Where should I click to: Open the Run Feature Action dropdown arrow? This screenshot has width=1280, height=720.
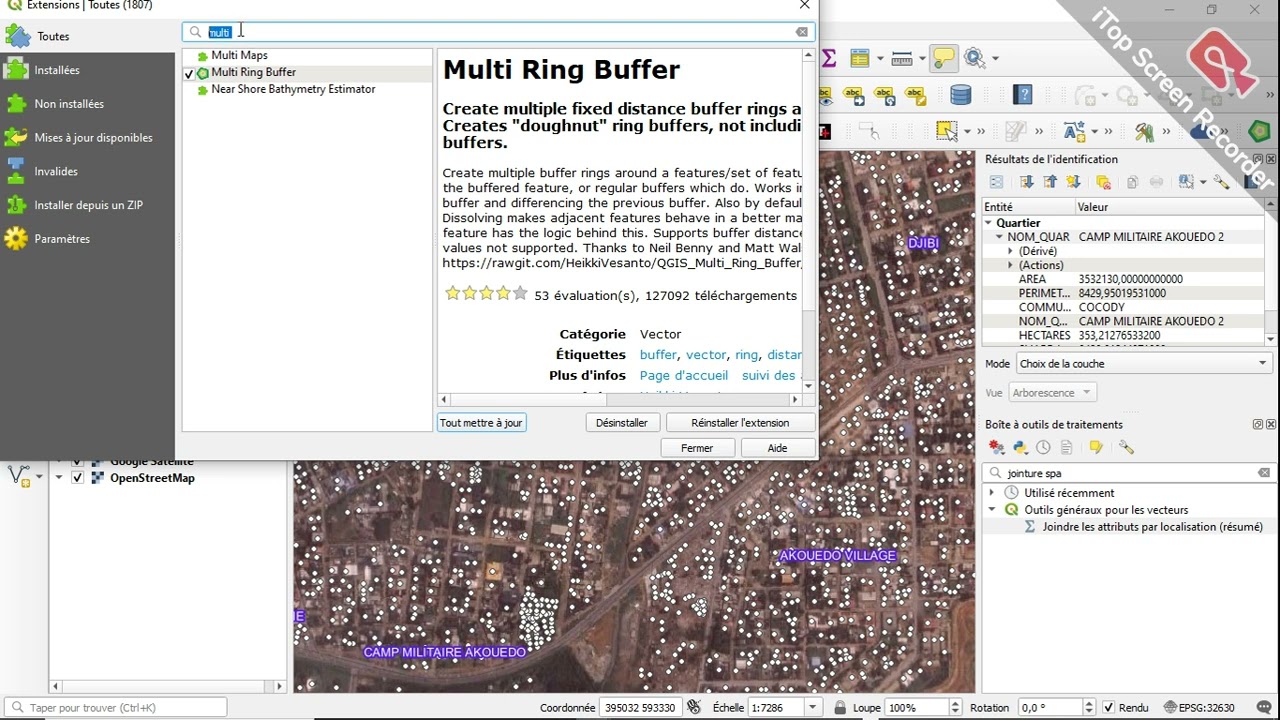995,59
